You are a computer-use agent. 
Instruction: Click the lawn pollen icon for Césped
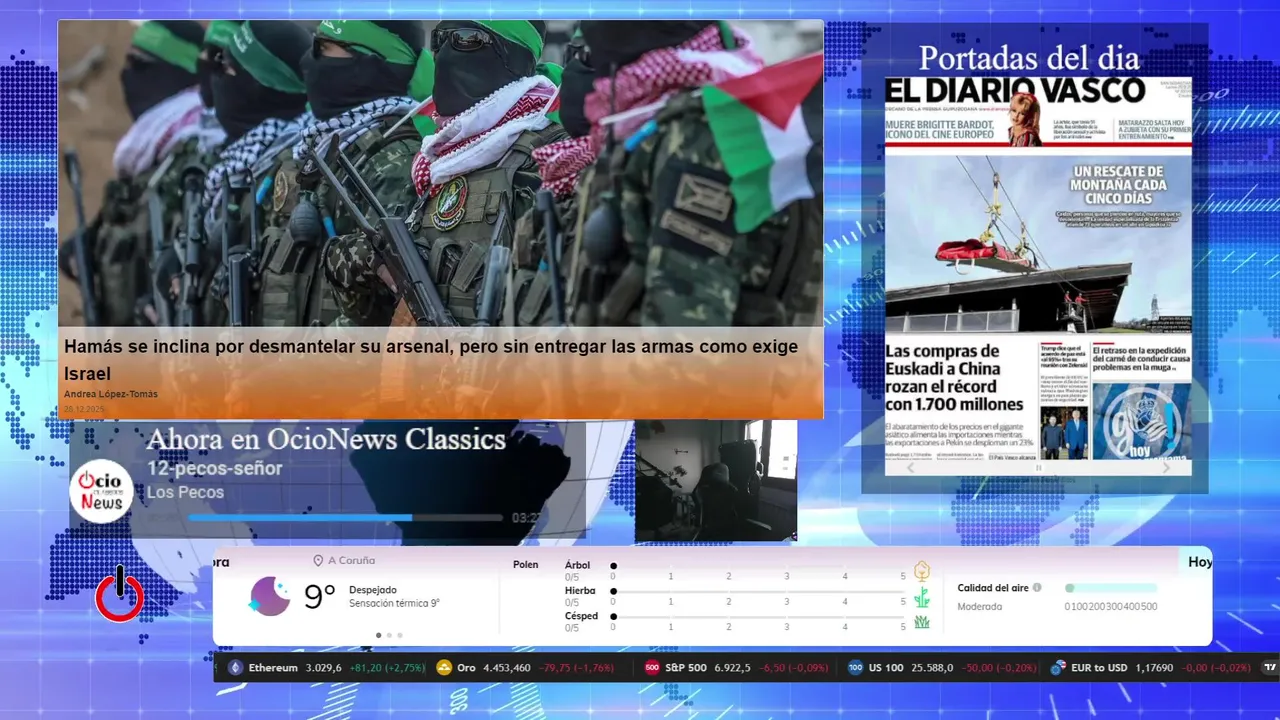click(x=922, y=622)
